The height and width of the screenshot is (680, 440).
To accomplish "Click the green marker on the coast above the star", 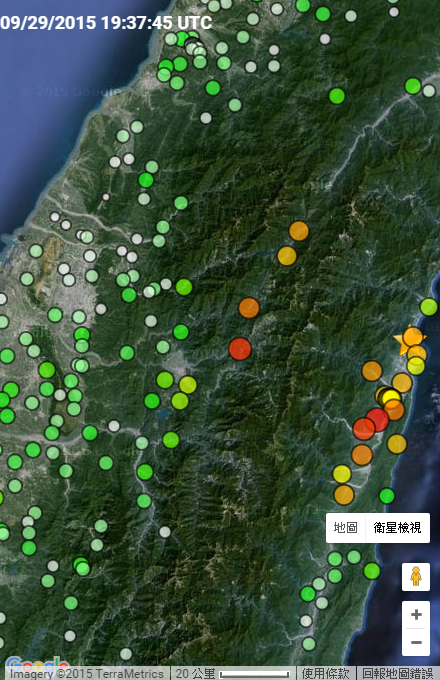I will pos(429,307).
